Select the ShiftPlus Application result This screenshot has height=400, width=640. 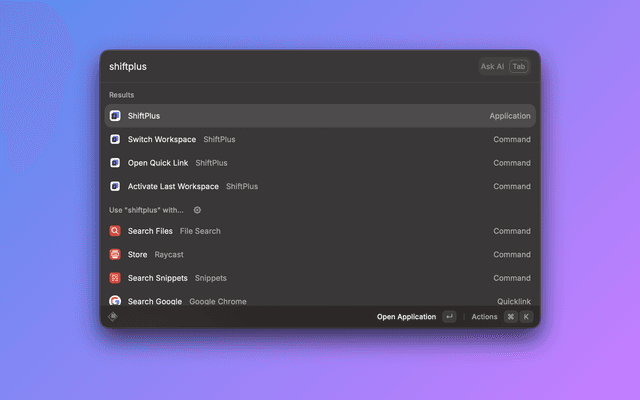320,116
